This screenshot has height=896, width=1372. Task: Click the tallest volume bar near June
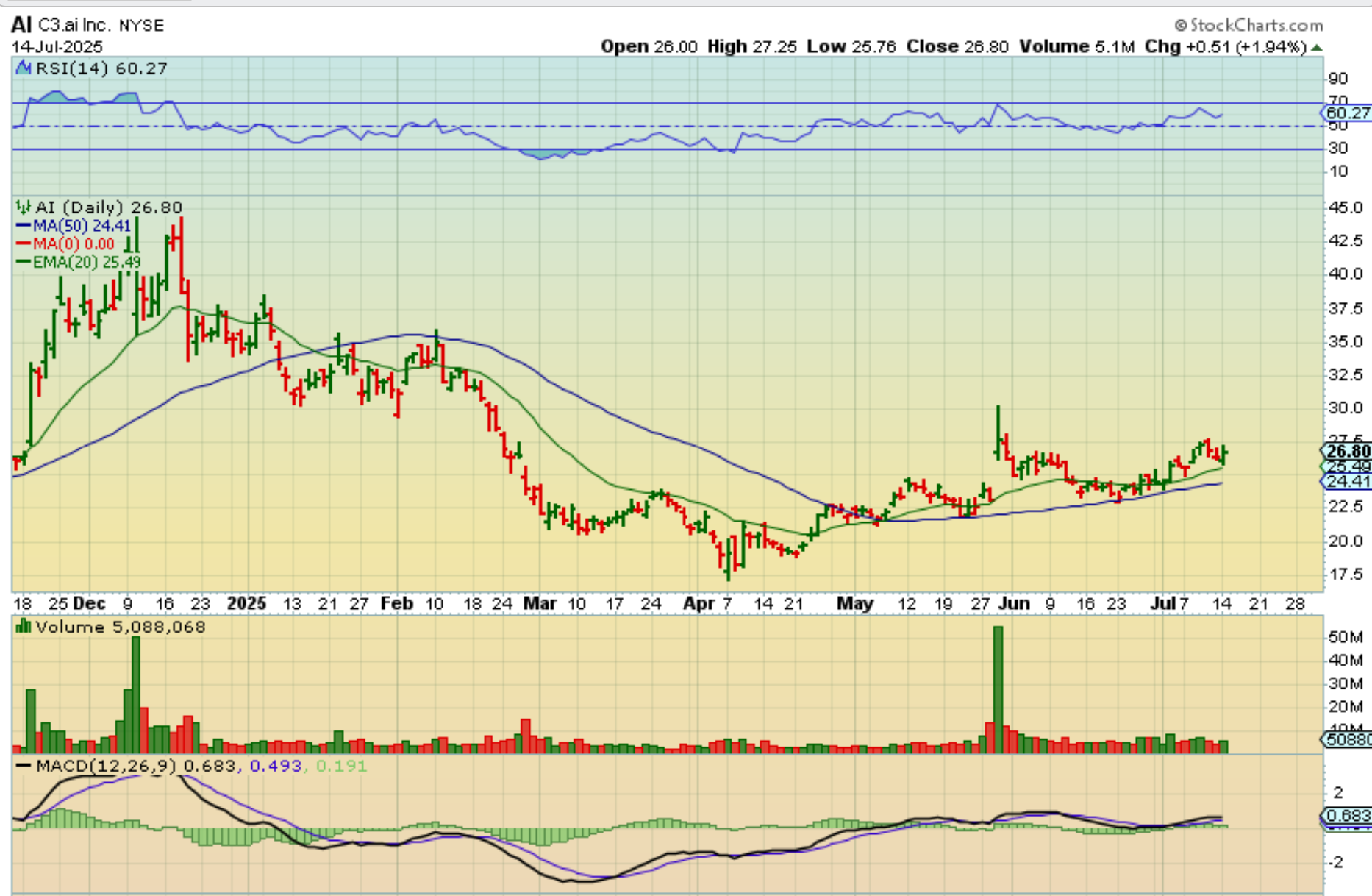998,688
